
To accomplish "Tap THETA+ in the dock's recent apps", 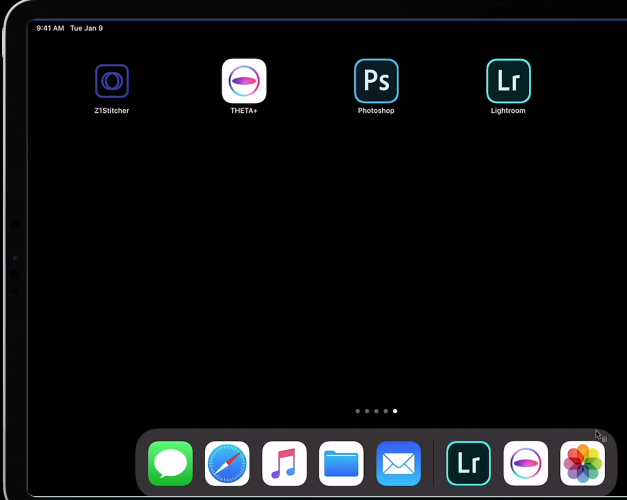I will [525, 463].
